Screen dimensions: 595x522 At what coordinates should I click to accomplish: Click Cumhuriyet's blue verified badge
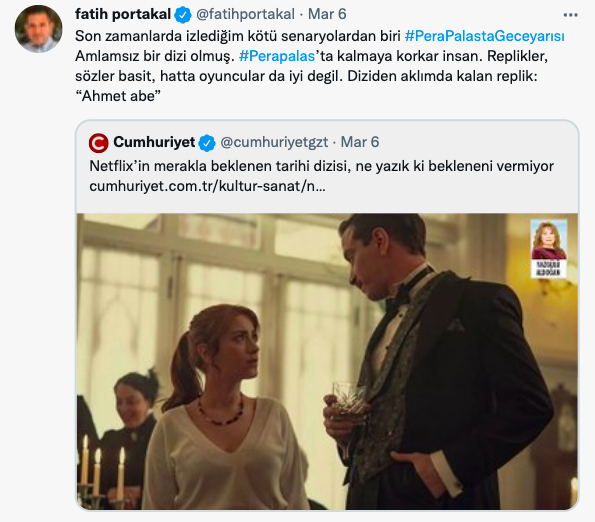point(207,143)
